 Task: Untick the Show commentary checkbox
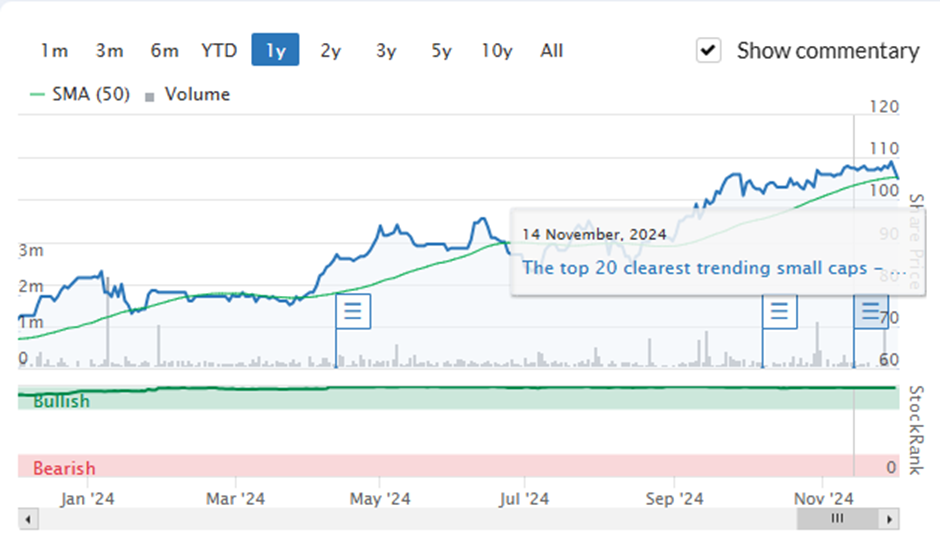click(x=708, y=50)
